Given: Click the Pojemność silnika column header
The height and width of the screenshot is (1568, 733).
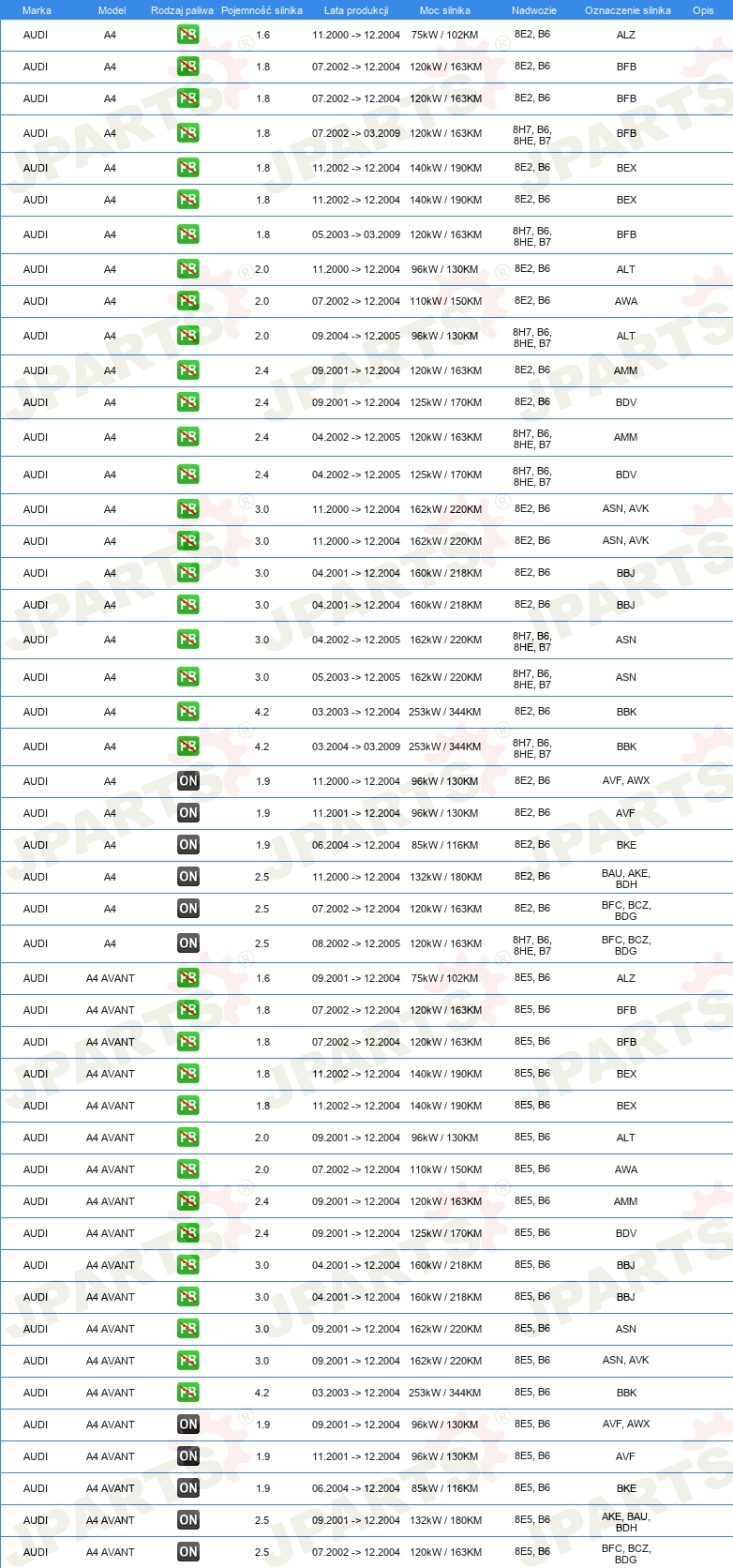Looking at the screenshot, I should pos(262,10).
